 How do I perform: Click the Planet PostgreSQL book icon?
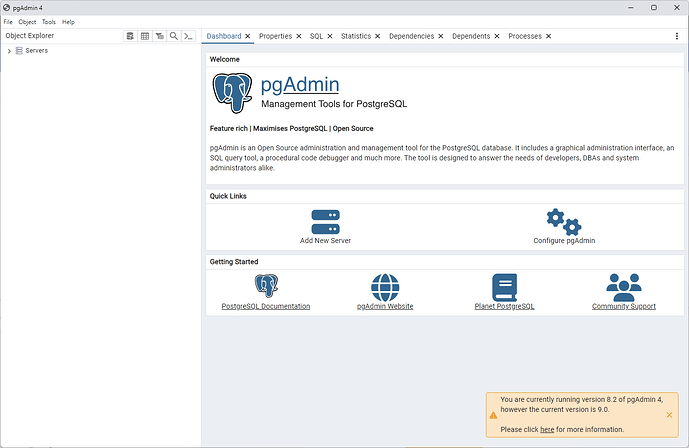pos(504,288)
